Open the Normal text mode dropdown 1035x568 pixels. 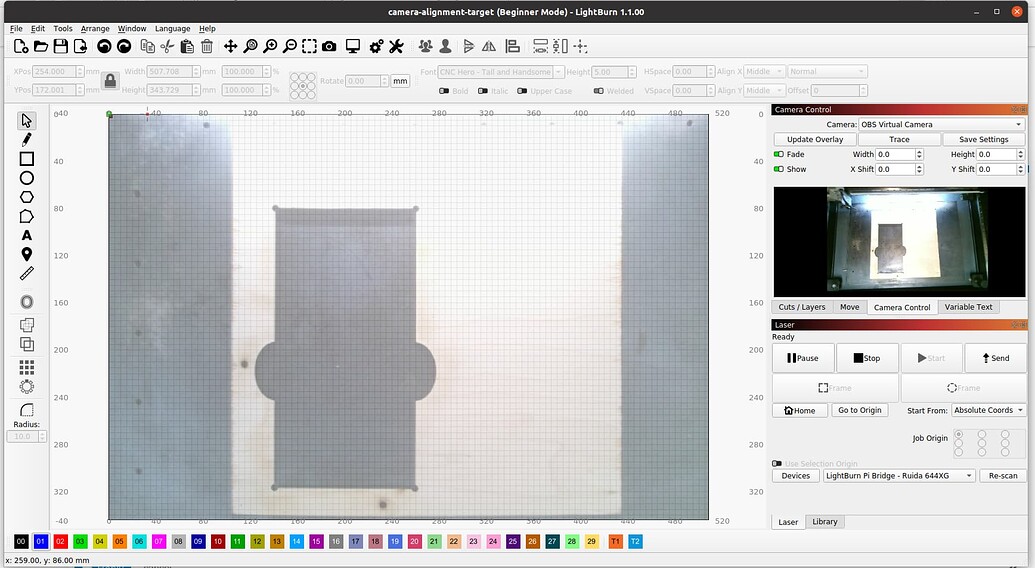click(x=827, y=71)
